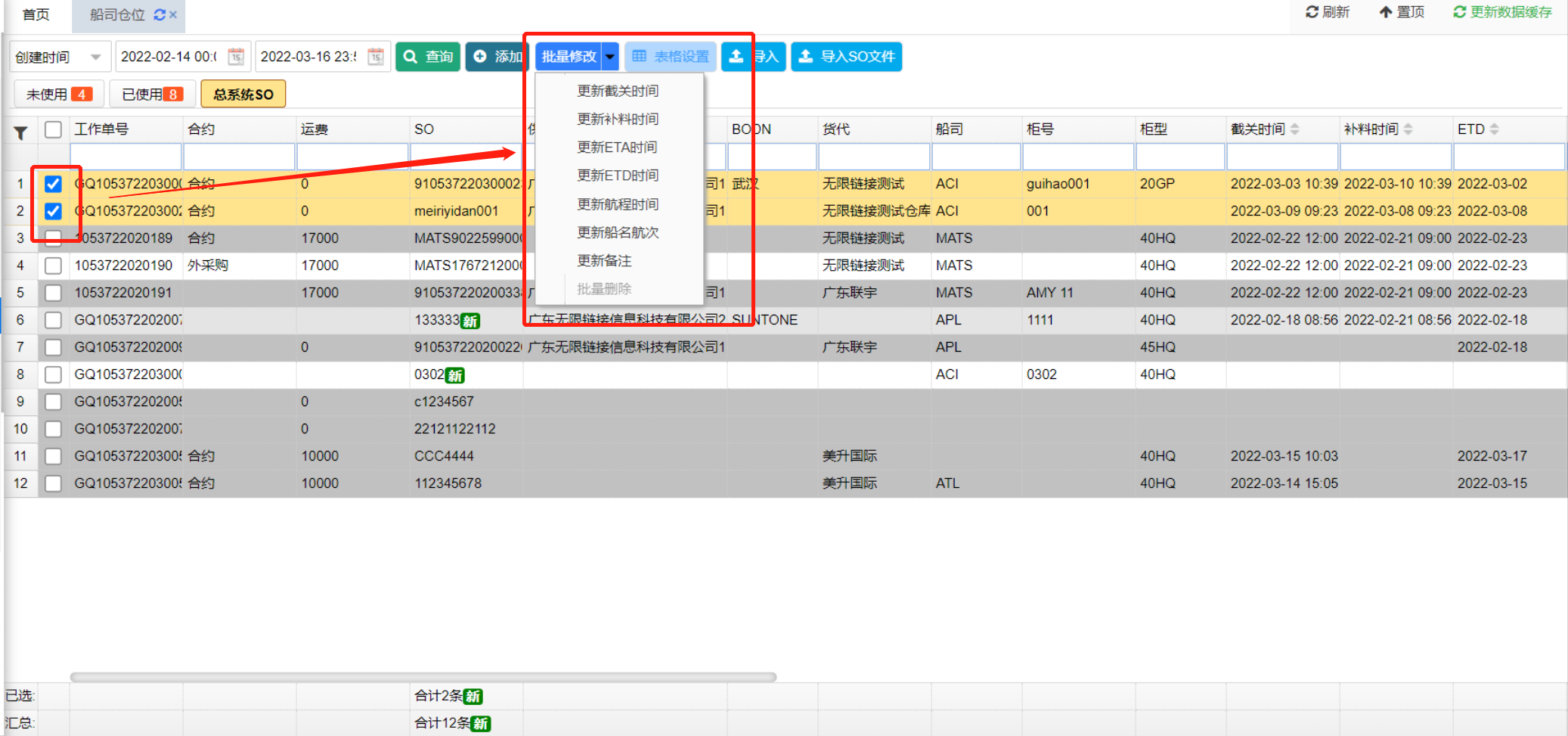
Task: Uncheck row 2 checkbox
Action: pyautogui.click(x=53, y=211)
